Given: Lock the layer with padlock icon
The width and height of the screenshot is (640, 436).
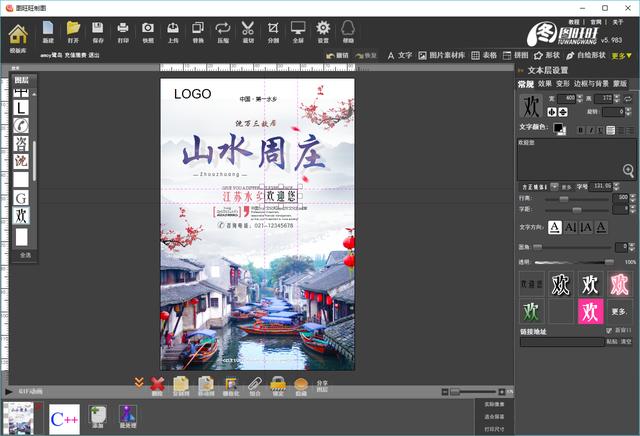Looking at the screenshot, I should tap(278, 386).
